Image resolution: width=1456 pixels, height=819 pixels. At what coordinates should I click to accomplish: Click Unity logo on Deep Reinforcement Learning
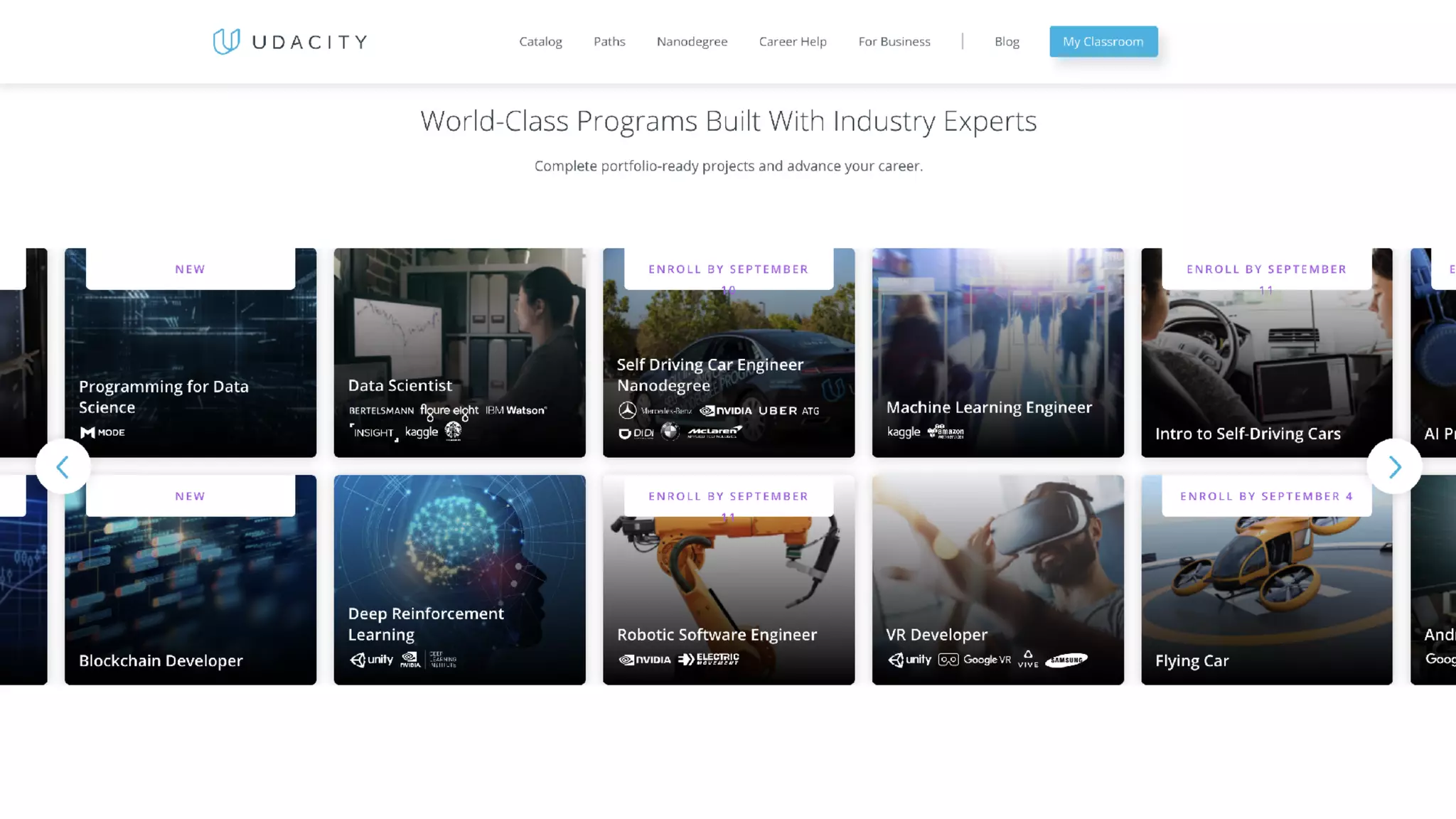(371, 660)
